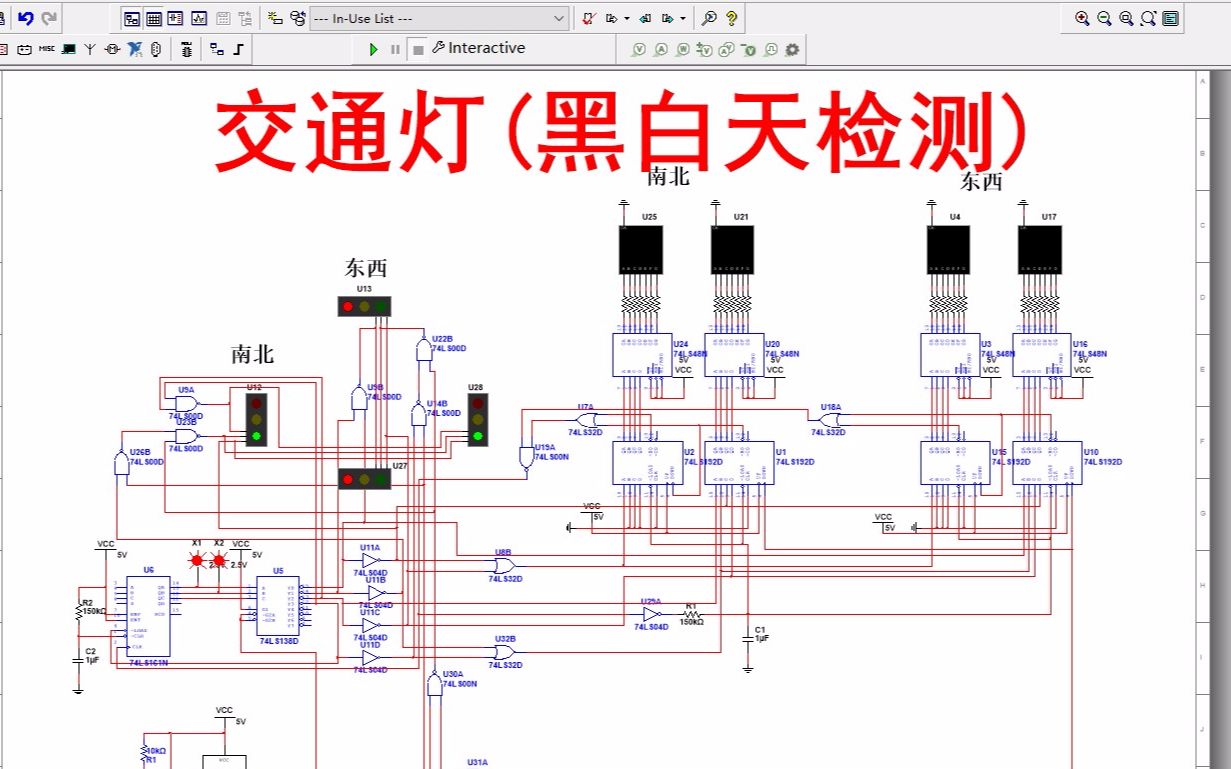1231x769 pixels.
Task: Expand the graph export dropdown arrow
Action: (x=627, y=19)
